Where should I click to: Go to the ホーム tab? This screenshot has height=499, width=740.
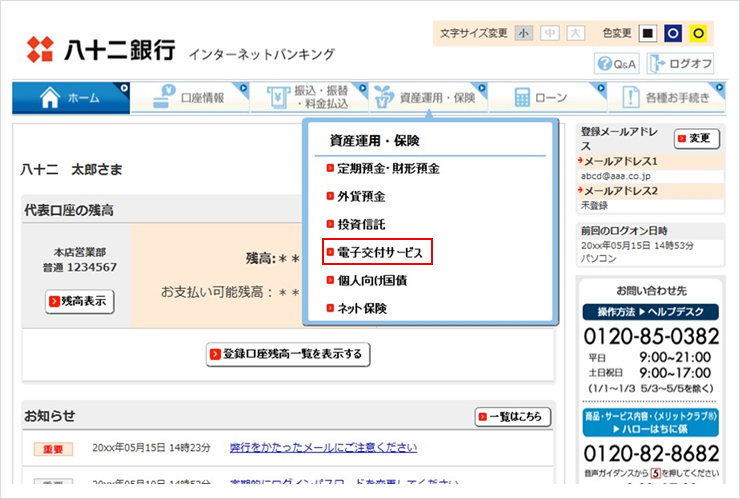71,98
